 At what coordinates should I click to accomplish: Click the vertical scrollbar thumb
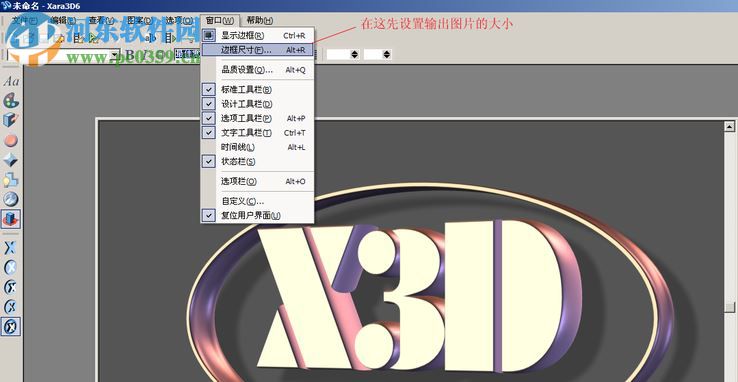point(730,307)
